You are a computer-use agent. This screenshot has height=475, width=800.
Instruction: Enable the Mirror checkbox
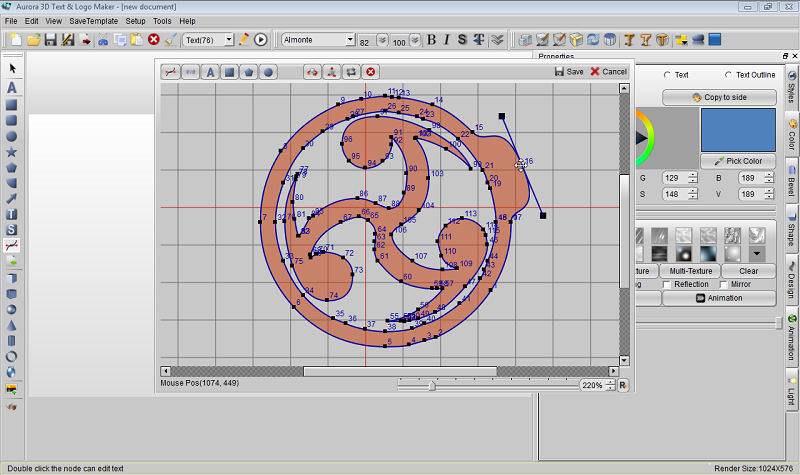click(722, 284)
